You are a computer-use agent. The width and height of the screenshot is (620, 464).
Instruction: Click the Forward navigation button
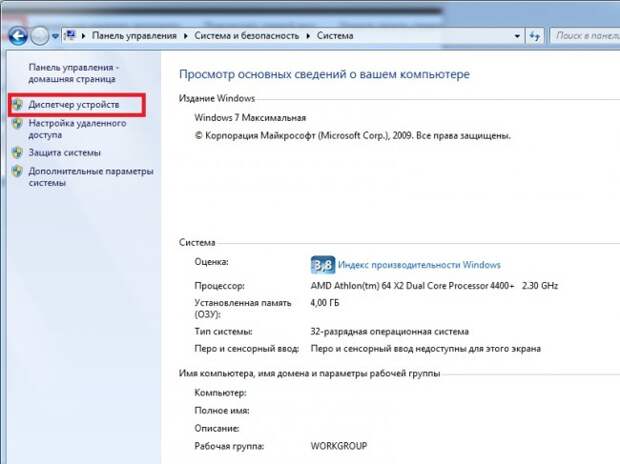click(x=40, y=36)
